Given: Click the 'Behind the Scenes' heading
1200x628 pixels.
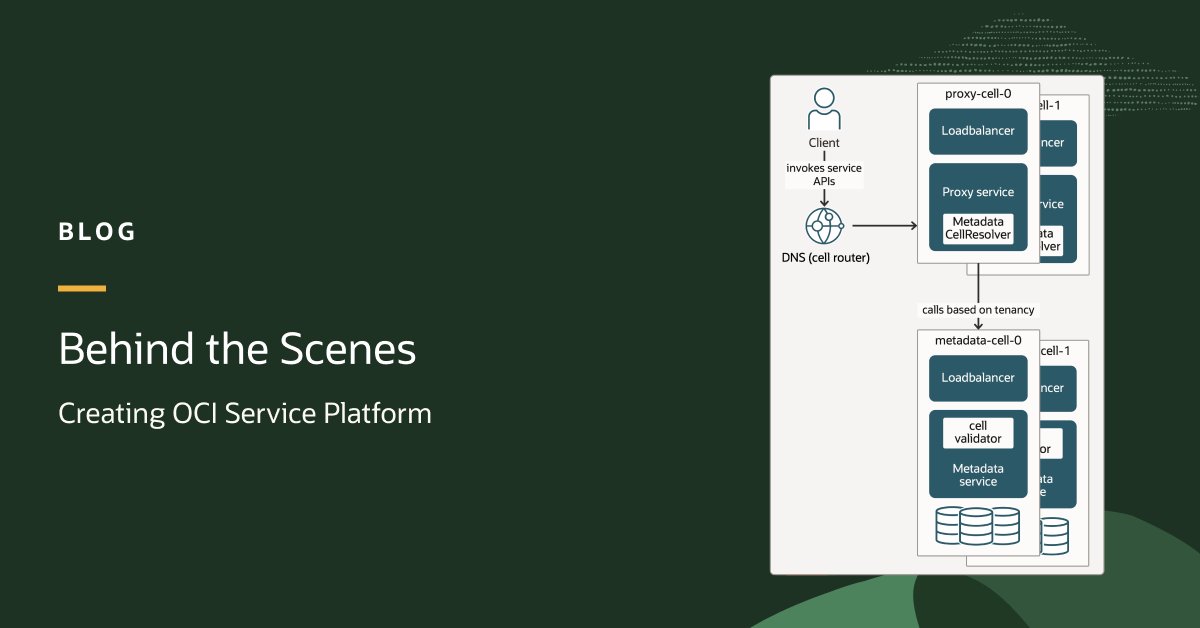Looking at the screenshot, I should (x=237, y=349).
